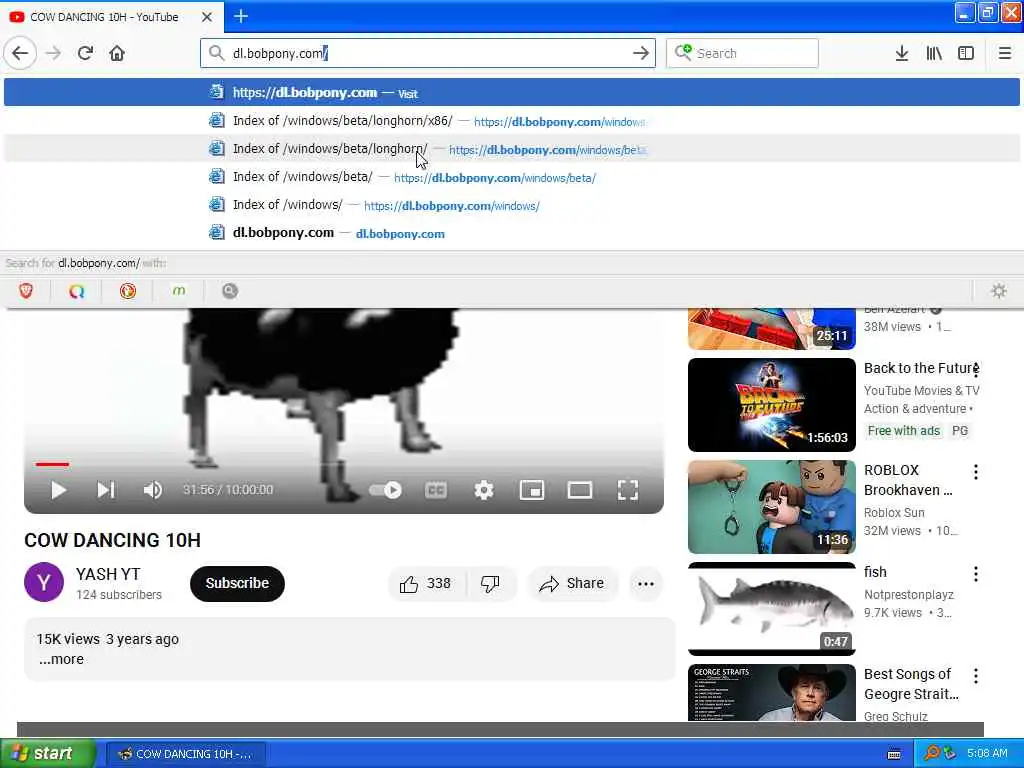Toggle the autoplay switch in the player
This screenshot has width=1024, height=768.
point(385,490)
